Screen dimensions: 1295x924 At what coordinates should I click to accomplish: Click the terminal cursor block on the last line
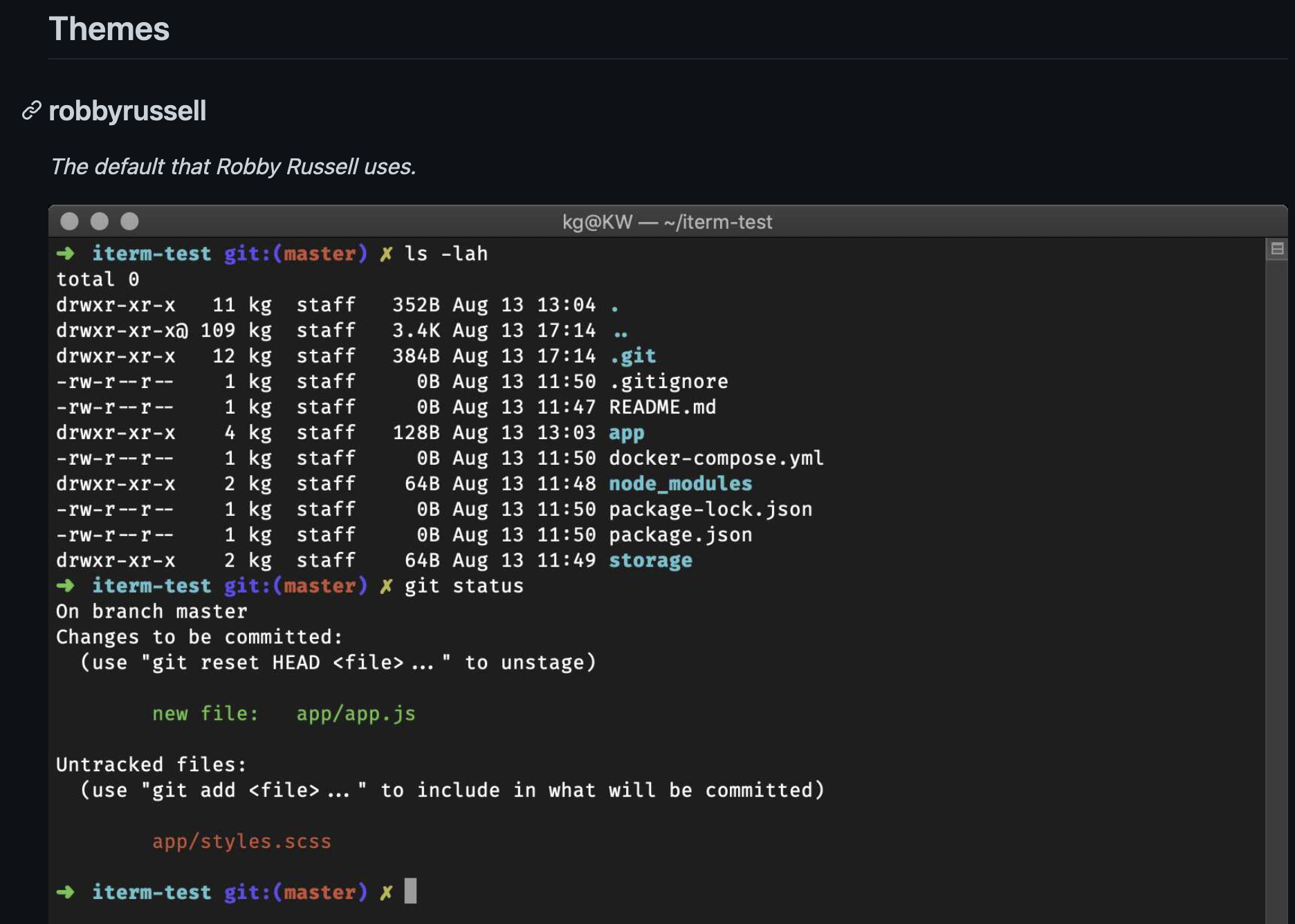pos(410,891)
